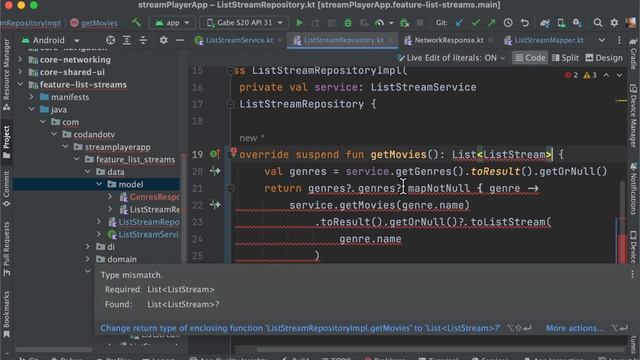This screenshot has height=360, width=640.
Task: Open the Resource Manager side tab
Action: 7,74
